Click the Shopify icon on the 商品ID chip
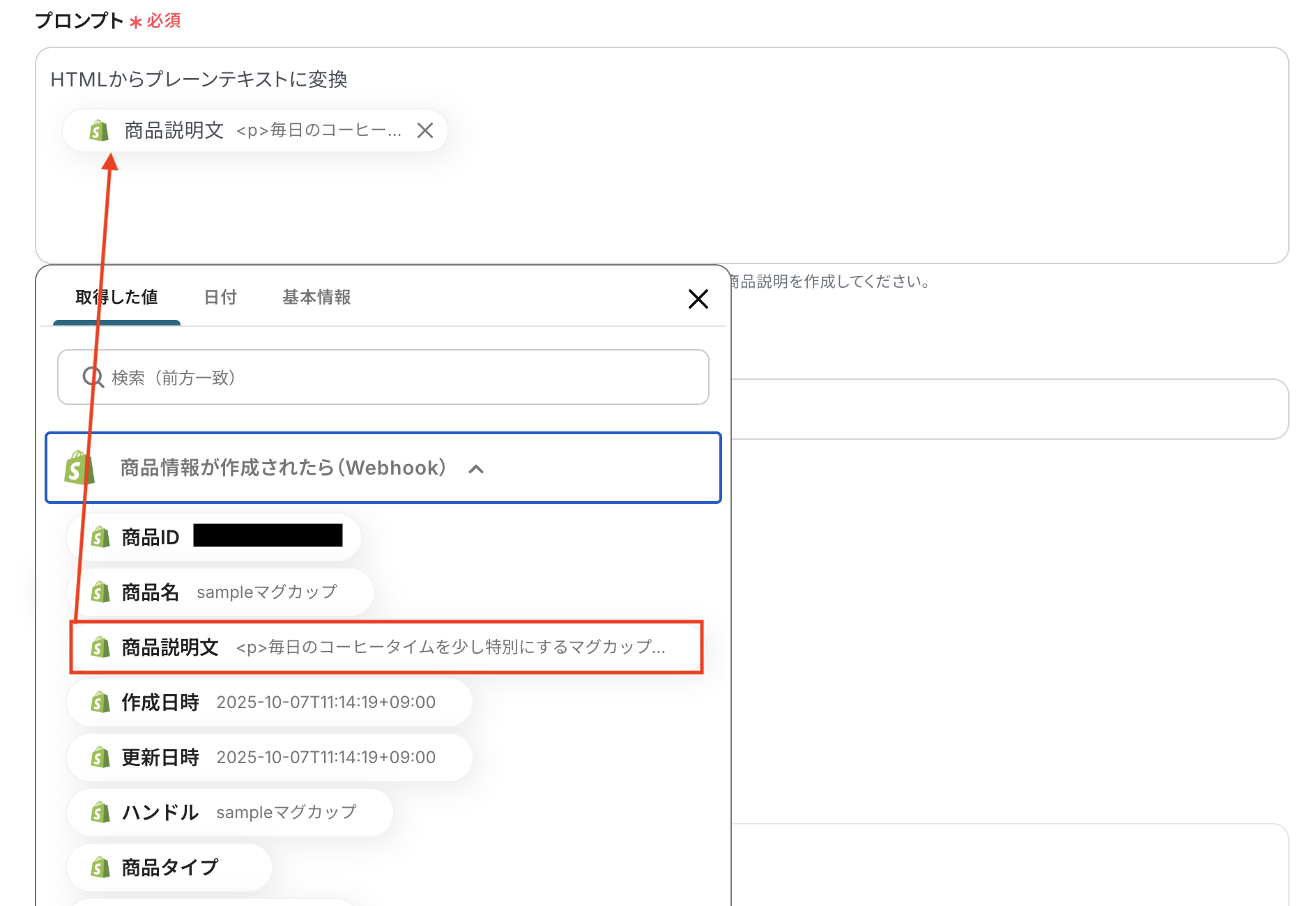This screenshot has width=1316, height=906. coord(100,537)
